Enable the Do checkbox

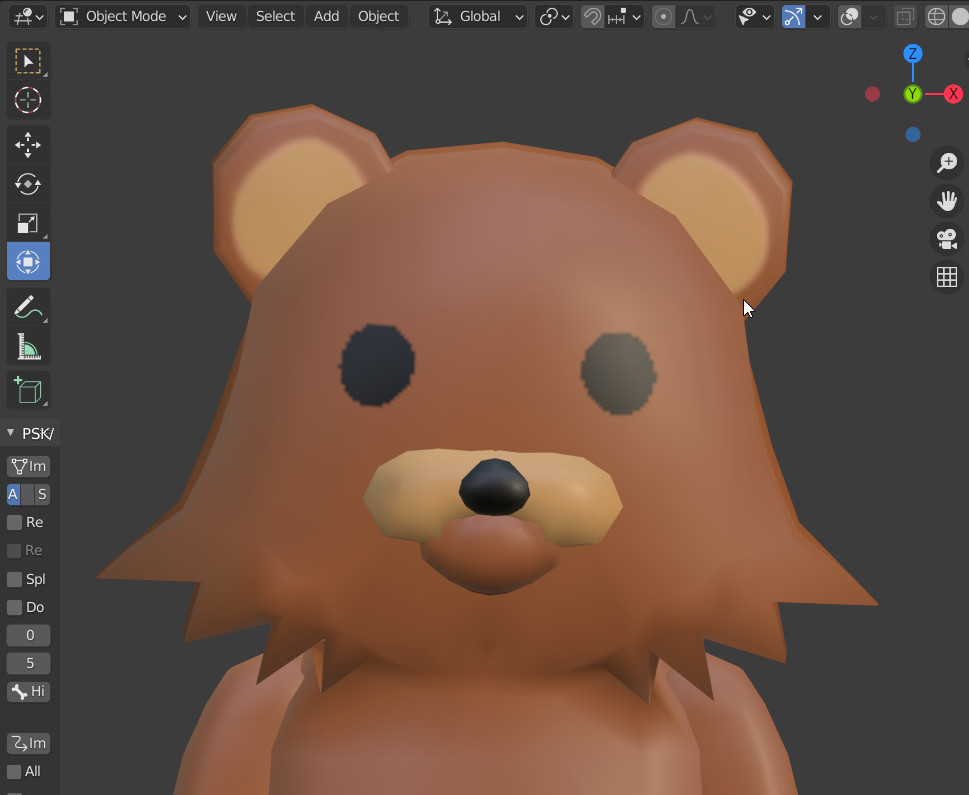[x=14, y=607]
